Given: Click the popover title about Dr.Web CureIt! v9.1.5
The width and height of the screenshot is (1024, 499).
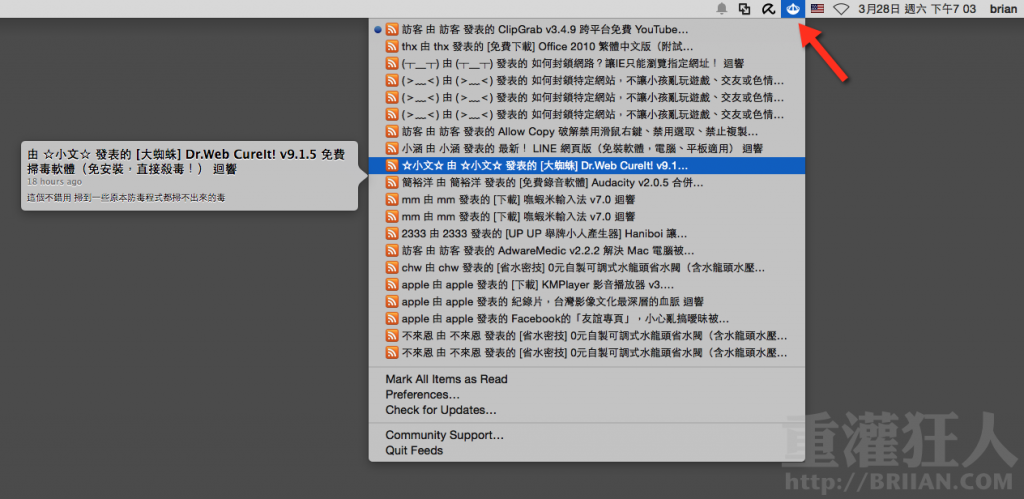Looking at the screenshot, I should pyautogui.click(x=185, y=161).
